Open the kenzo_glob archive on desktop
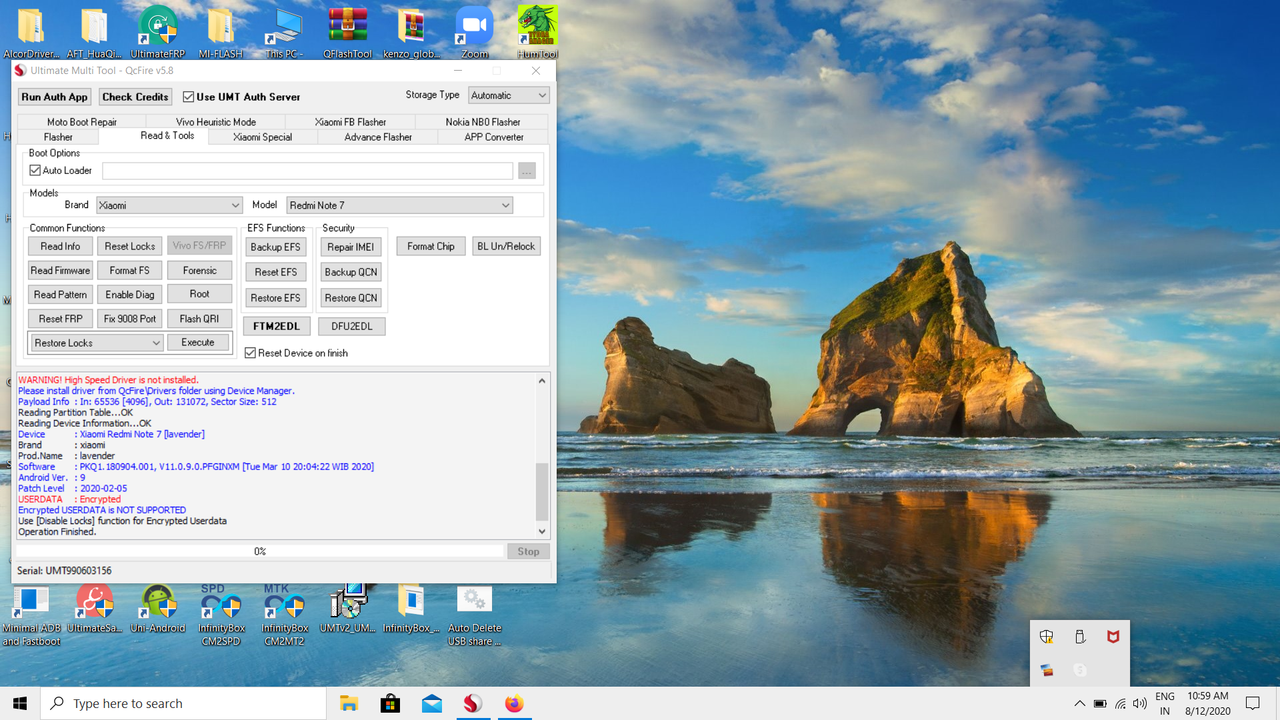 (x=411, y=30)
